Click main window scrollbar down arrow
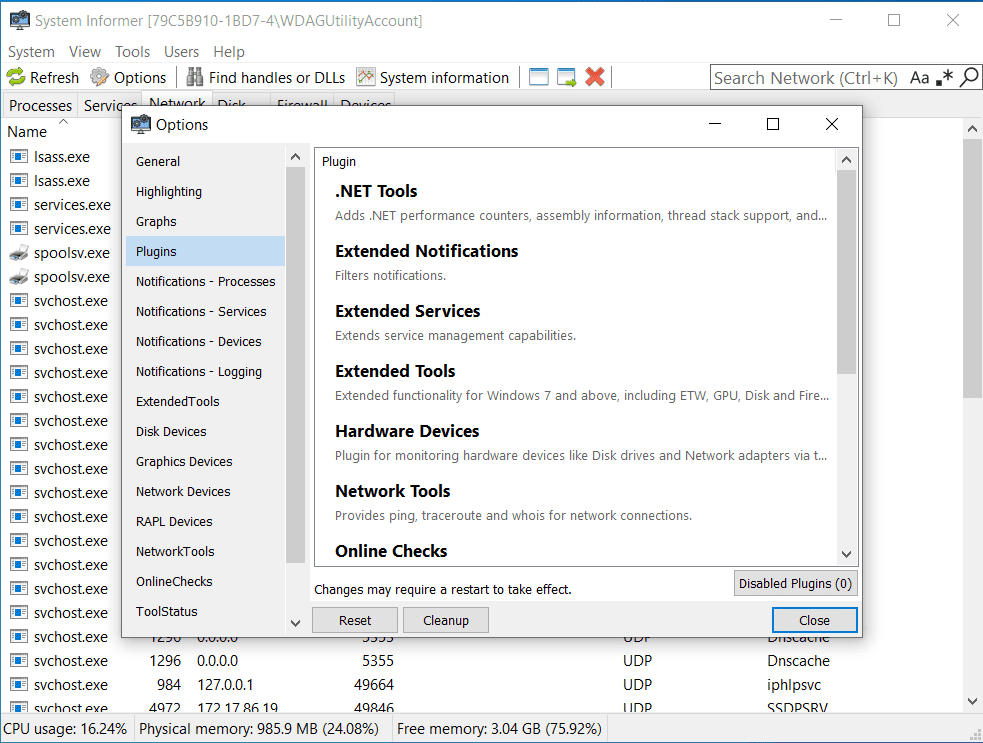This screenshot has height=743, width=983. tap(972, 701)
